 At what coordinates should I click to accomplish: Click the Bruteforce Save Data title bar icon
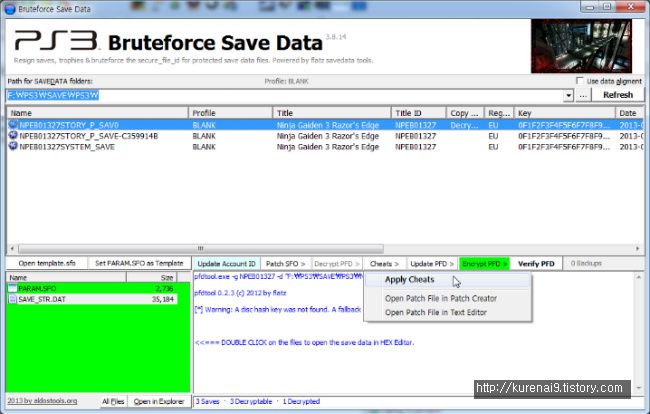pyautogui.click(x=9, y=9)
